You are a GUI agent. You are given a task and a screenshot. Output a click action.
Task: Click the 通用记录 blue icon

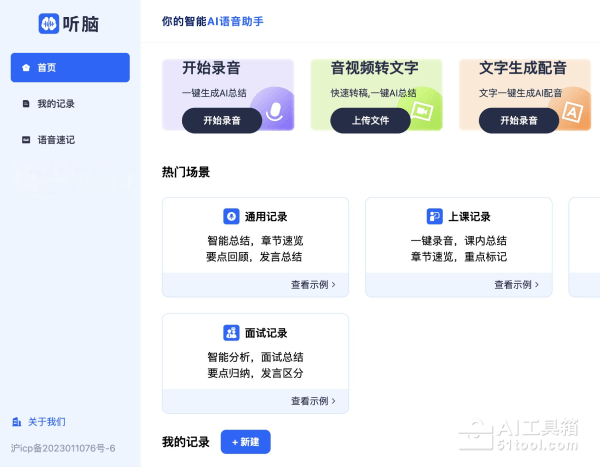click(231, 216)
